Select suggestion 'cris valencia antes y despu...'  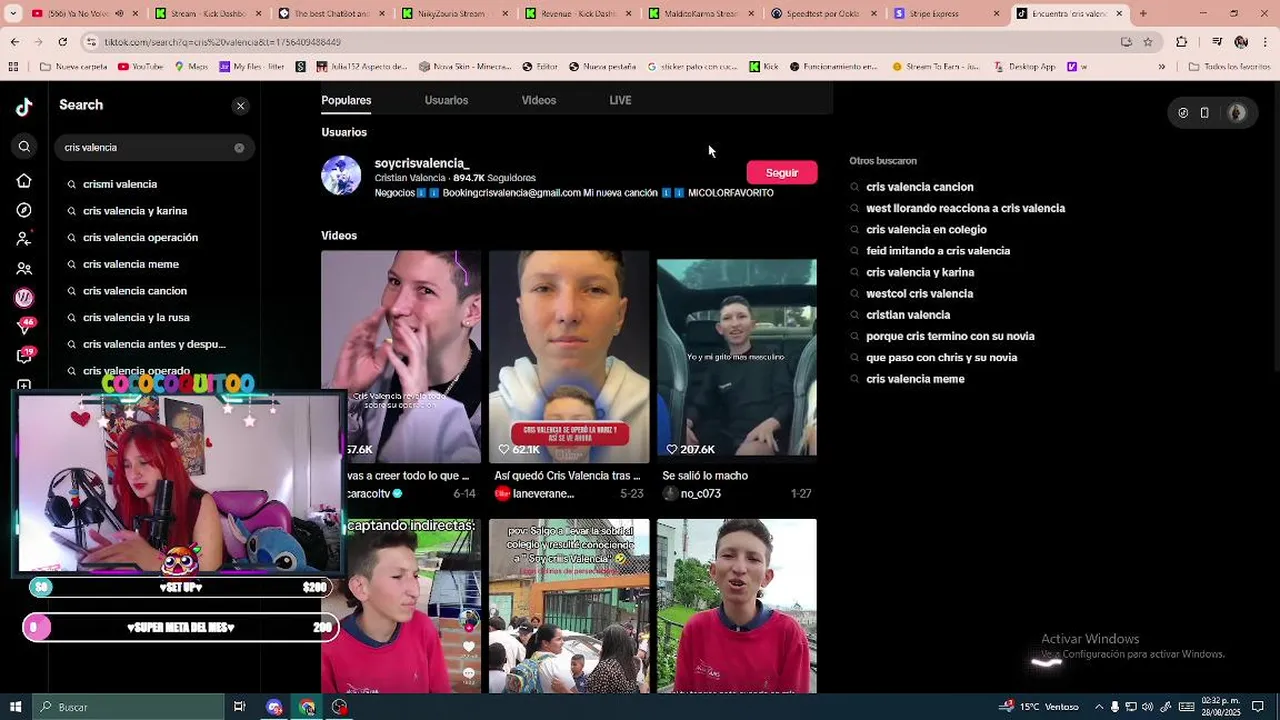pyautogui.click(x=156, y=344)
